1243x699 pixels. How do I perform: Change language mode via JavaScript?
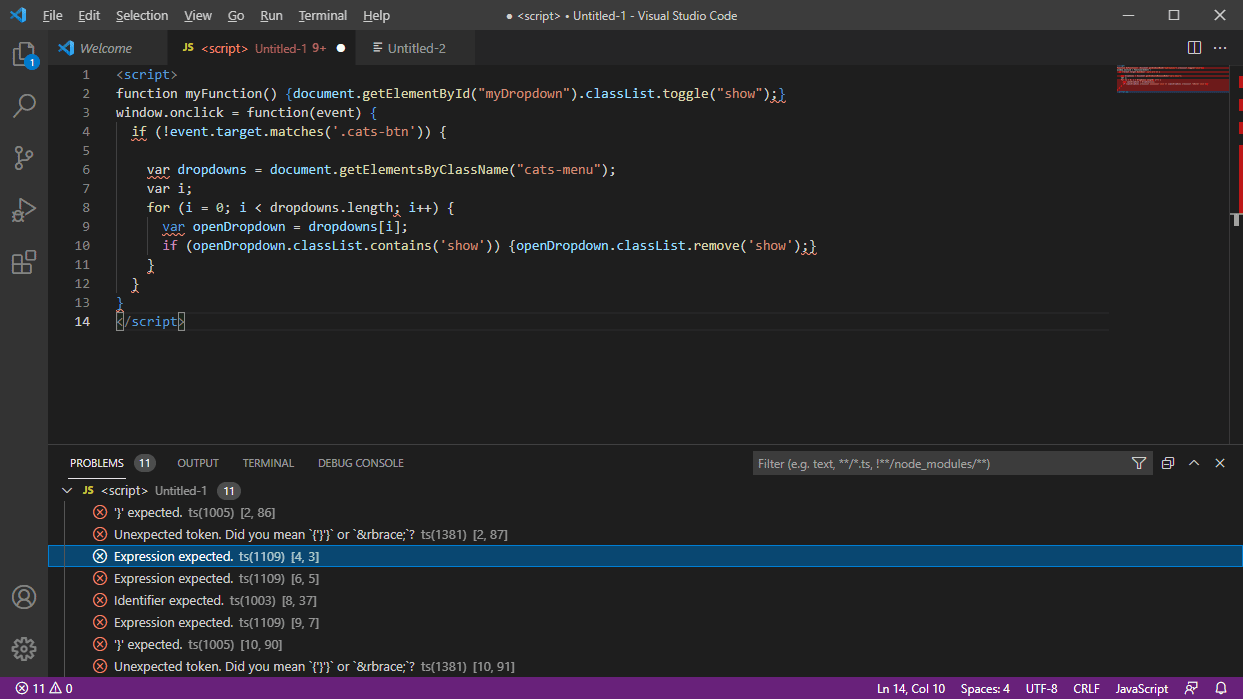point(1142,689)
